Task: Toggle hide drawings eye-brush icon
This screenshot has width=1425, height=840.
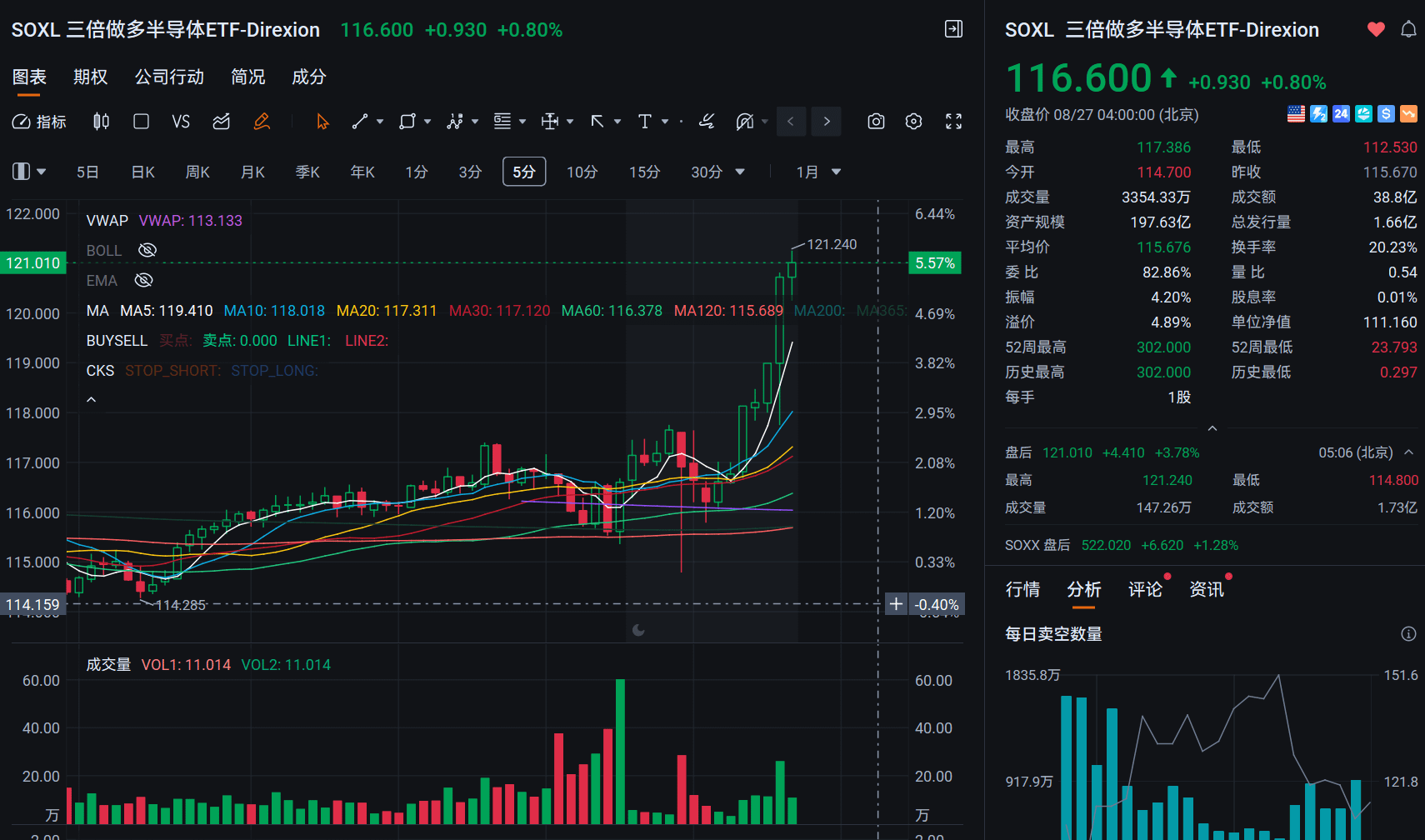Action: (745, 122)
